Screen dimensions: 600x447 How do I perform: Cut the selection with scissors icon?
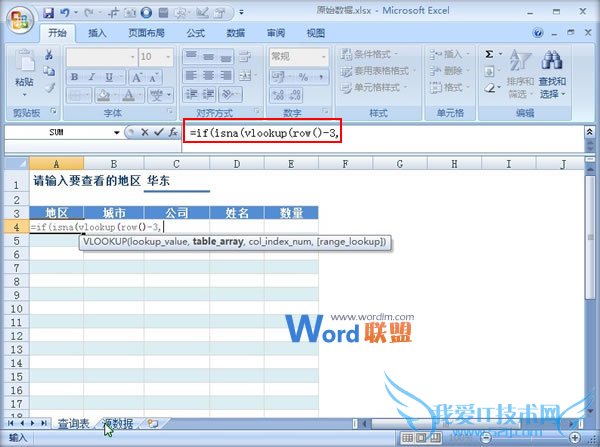point(49,55)
